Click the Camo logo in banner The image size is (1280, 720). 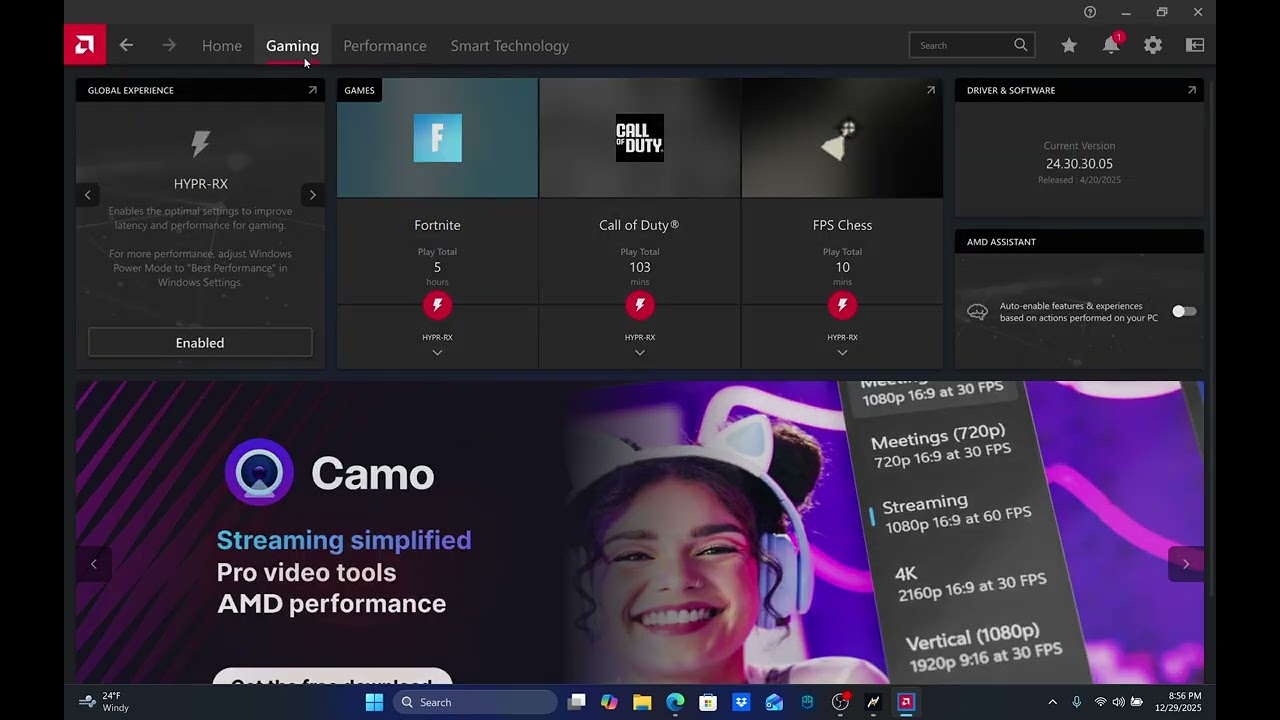point(259,472)
